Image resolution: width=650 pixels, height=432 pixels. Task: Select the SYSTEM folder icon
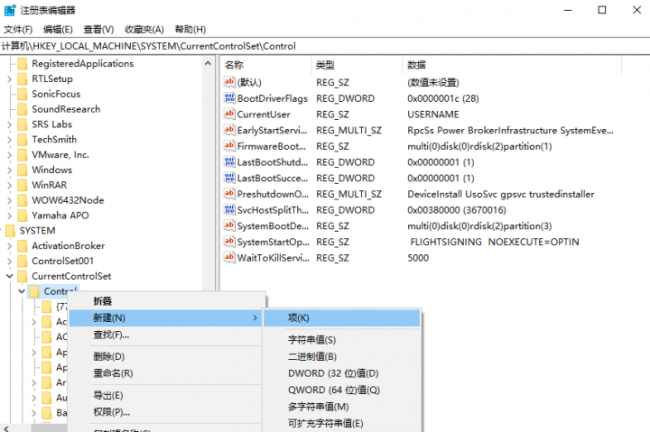10,231
